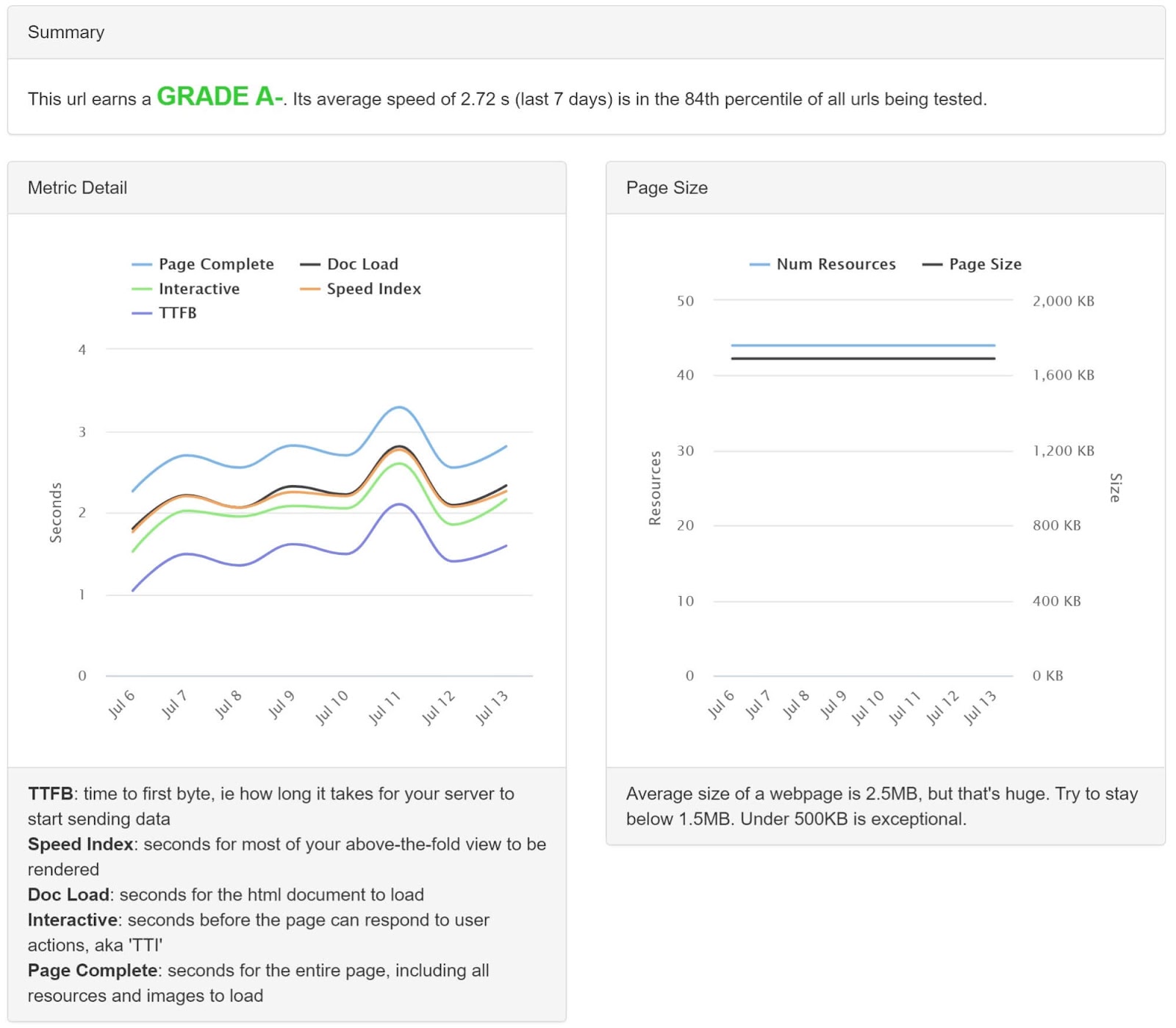This screenshot has width=1176, height=1028.
Task: Click Jul 6 label under Metric Detail chart
Action: tap(121, 704)
